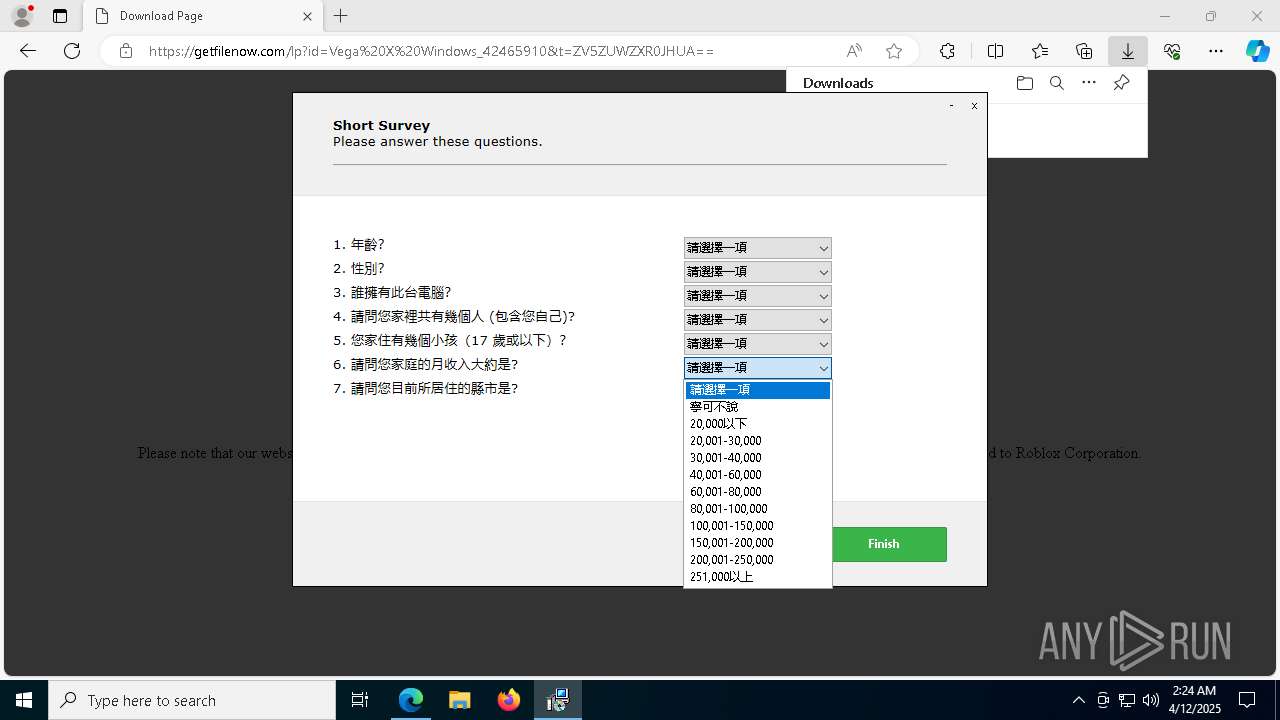Select 請選擇一項 highlighted option in list
The width and height of the screenshot is (1280, 720).
758,390
